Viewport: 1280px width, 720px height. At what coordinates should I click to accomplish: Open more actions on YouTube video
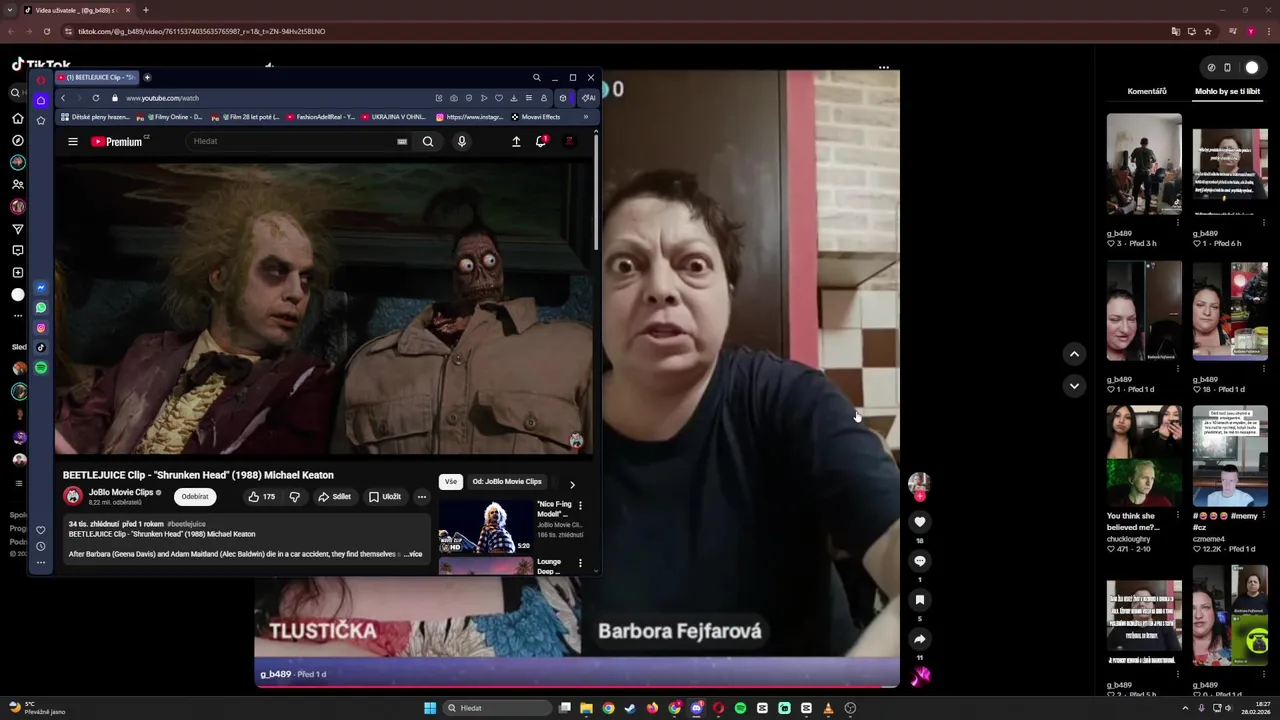coord(422,497)
